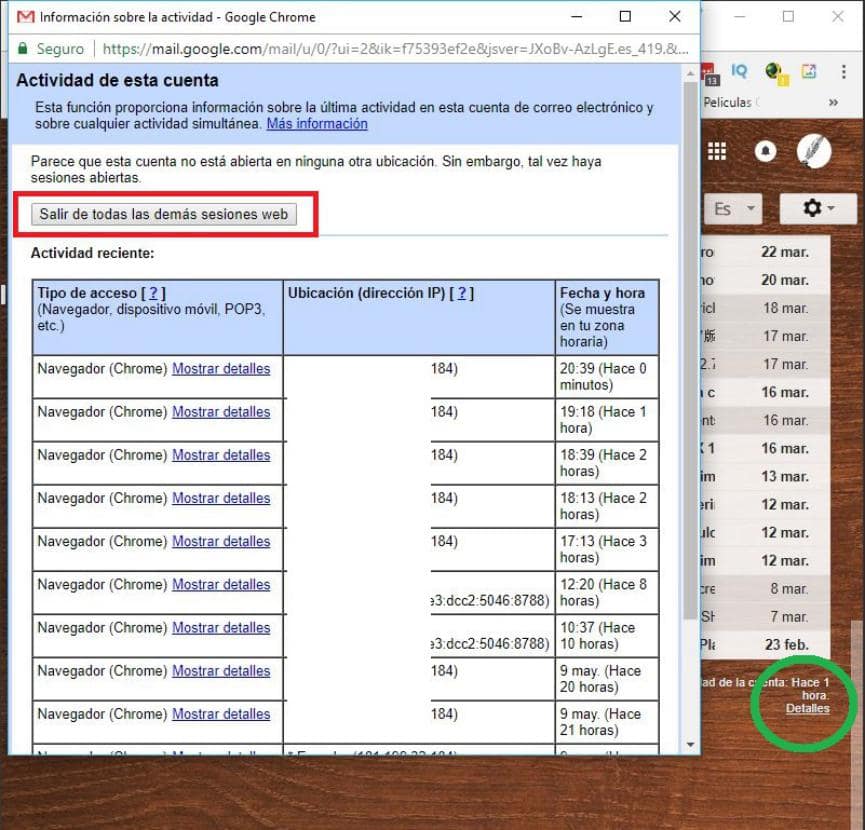Expand the bookmarks bar overflow chevron
Image resolution: width=865 pixels, height=830 pixels.
tap(833, 102)
